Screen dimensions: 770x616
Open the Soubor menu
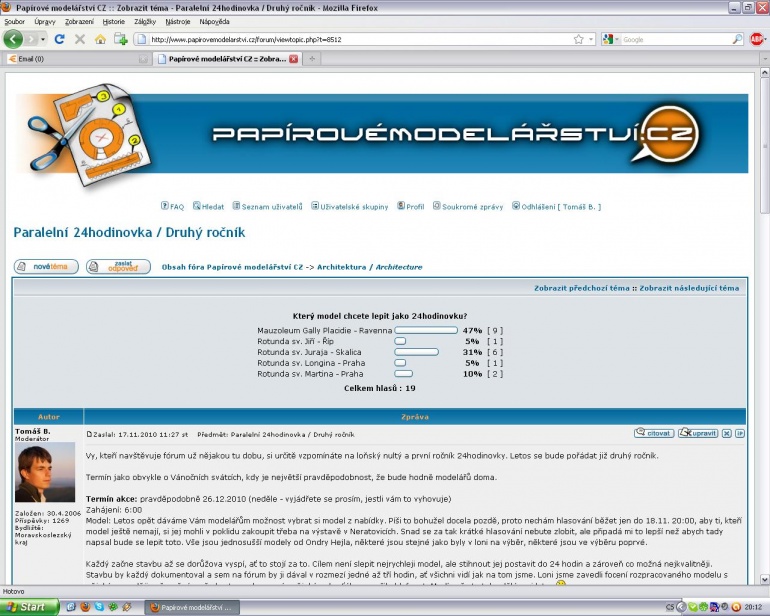pos(14,22)
